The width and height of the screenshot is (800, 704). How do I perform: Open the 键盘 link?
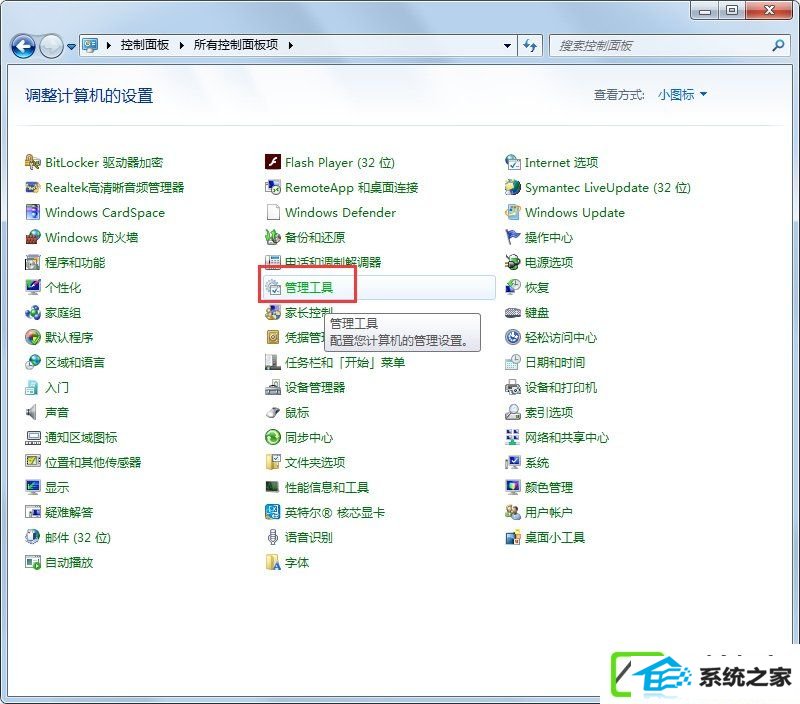(x=537, y=312)
